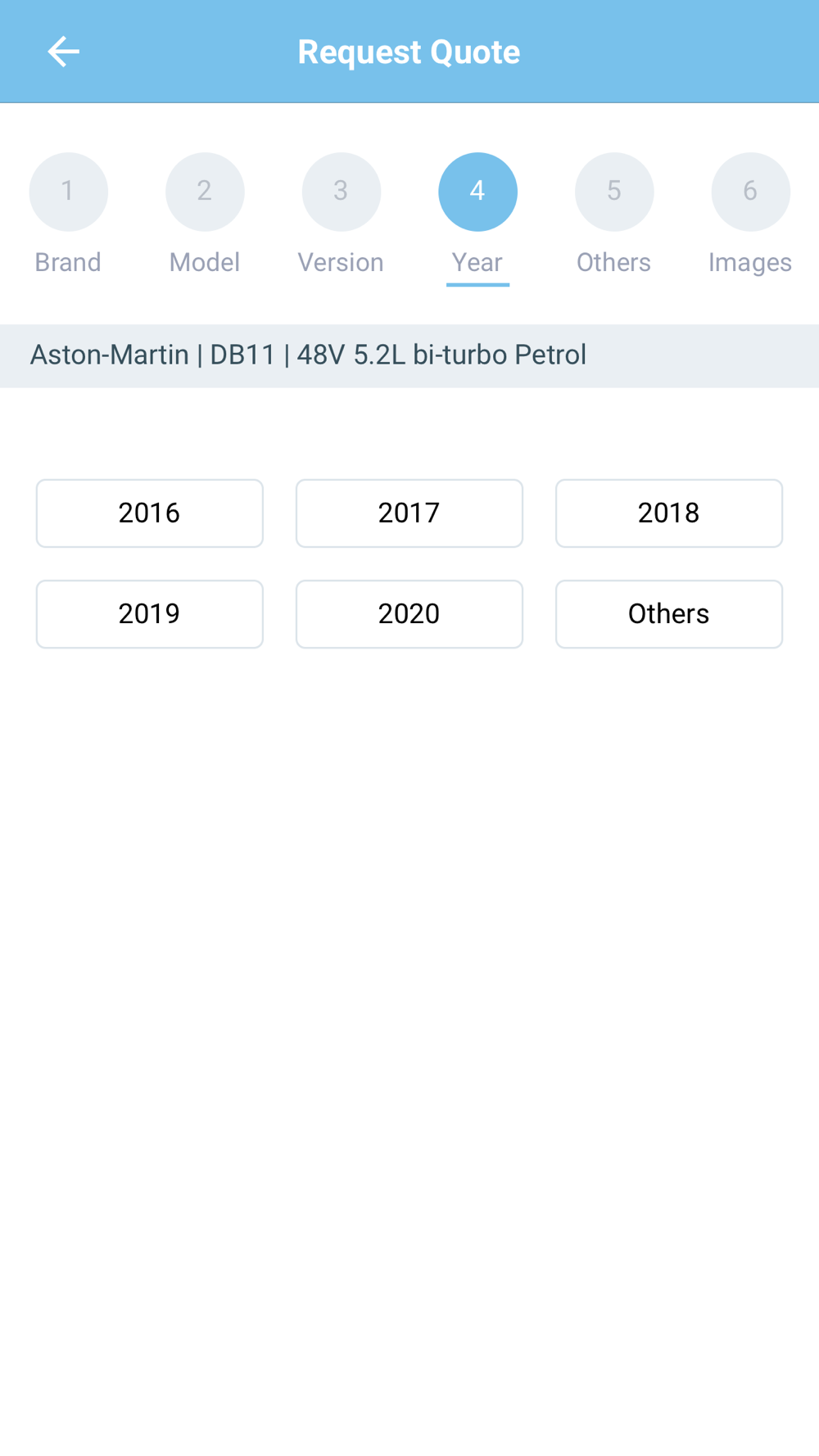Viewport: 819px width, 1456px height.
Task: Open the Brand step label
Action: [x=68, y=262]
